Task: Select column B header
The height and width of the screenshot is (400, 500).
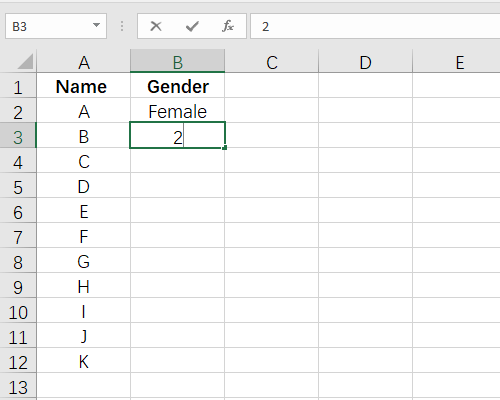Action: 177,61
